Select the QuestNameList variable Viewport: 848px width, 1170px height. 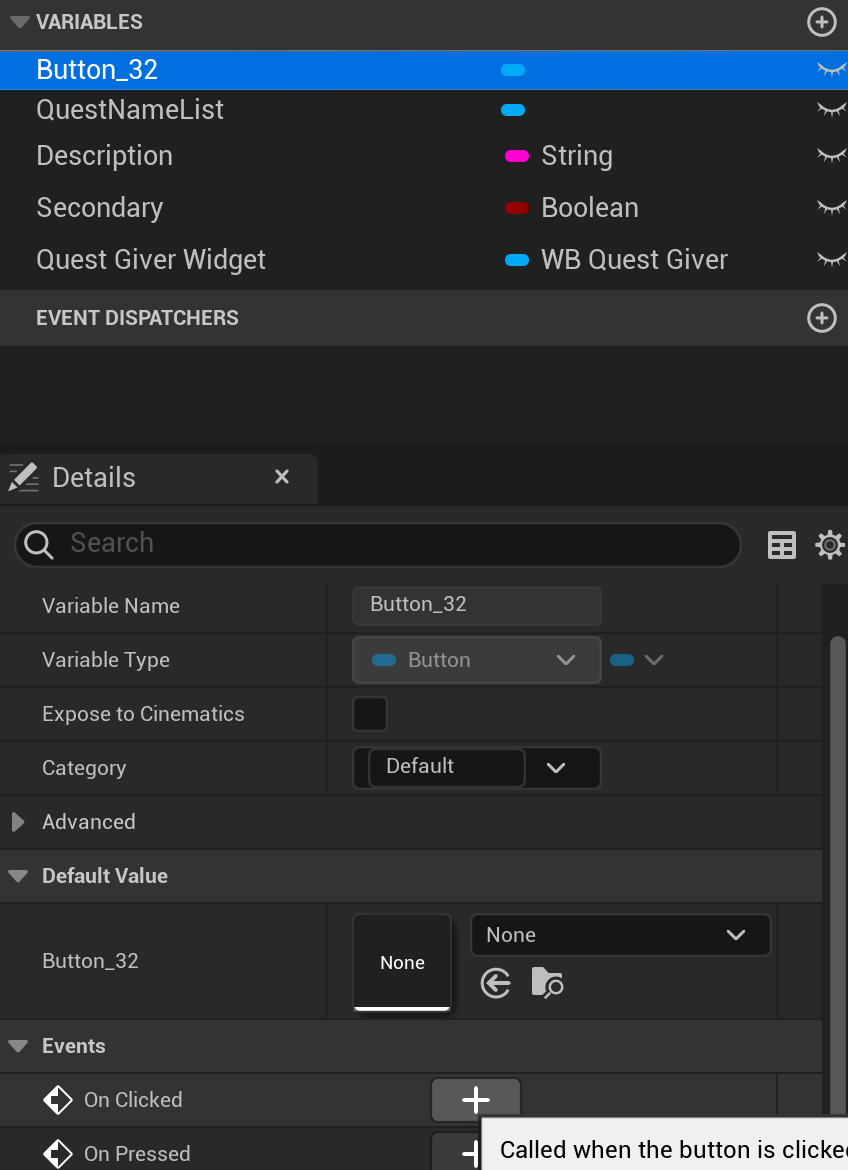(x=130, y=110)
